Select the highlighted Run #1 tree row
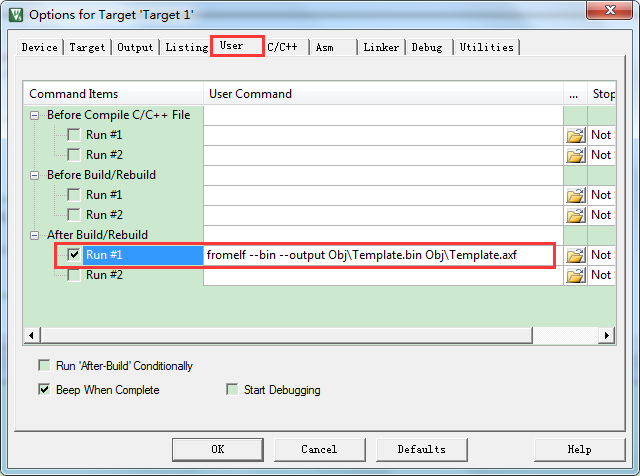This screenshot has width=640, height=476. pos(143,255)
